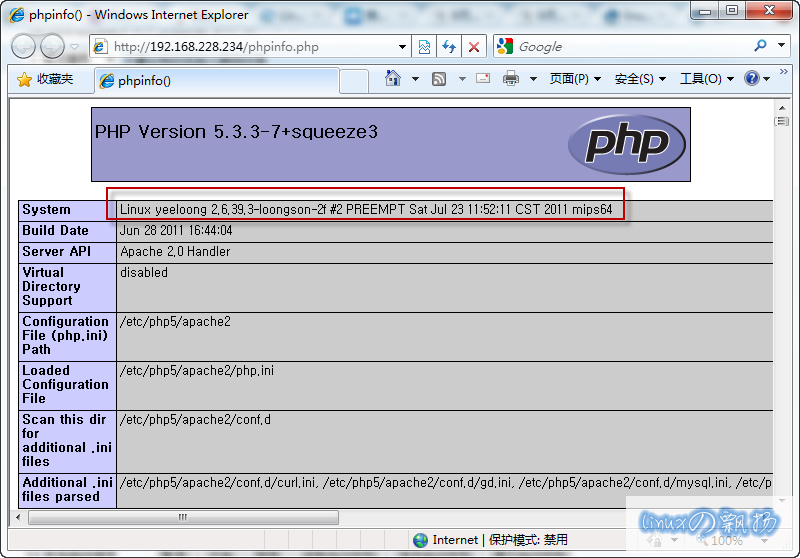800x558 pixels.
Task: Open the Help question mark menu
Action: pyautogui.click(x=752, y=79)
